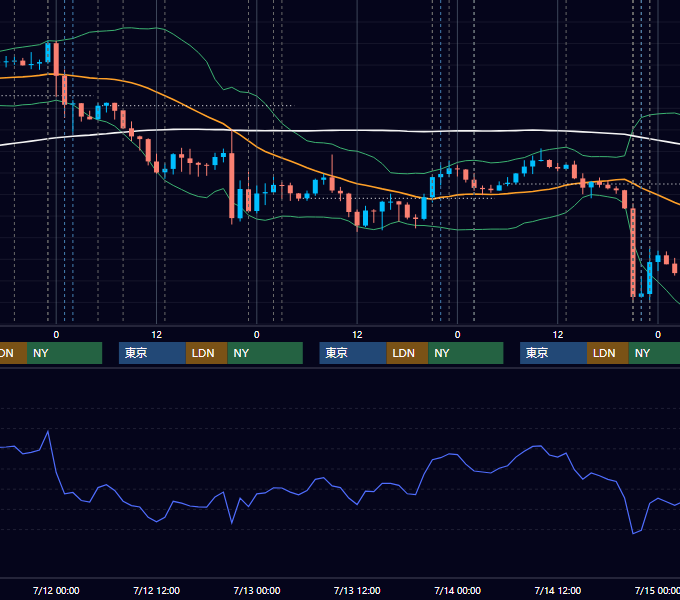Screen dimensions: 680x600
Task: Select the NY block after 7/13 LDN
Action: (466, 353)
